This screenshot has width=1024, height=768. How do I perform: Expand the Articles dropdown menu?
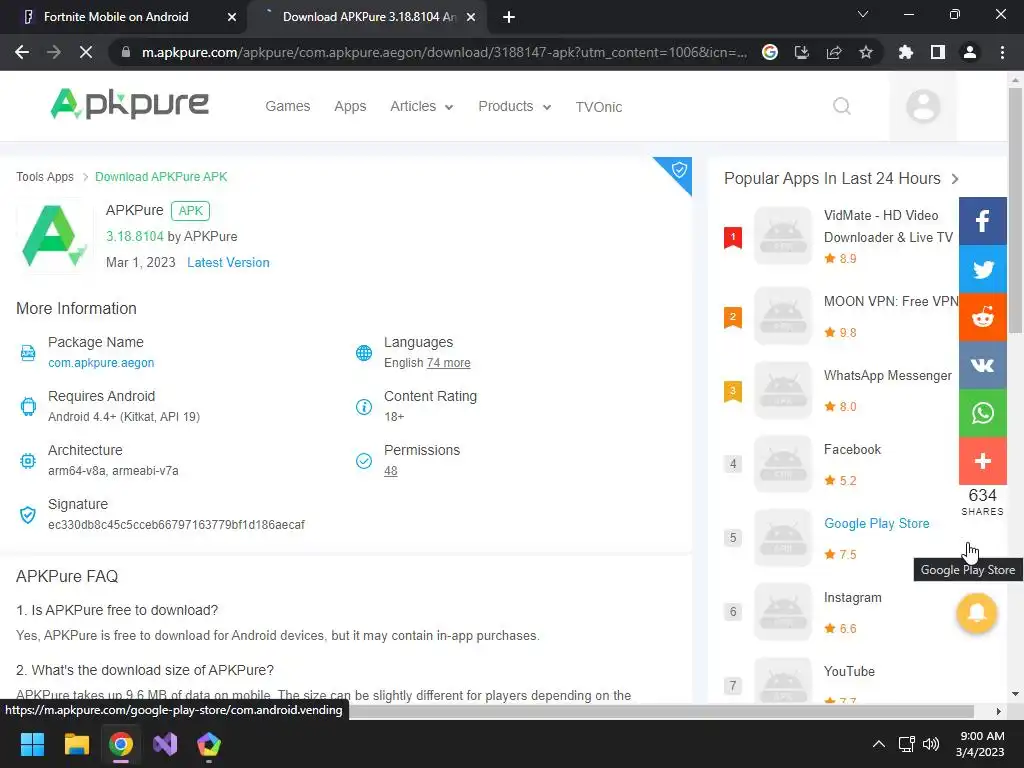click(421, 106)
